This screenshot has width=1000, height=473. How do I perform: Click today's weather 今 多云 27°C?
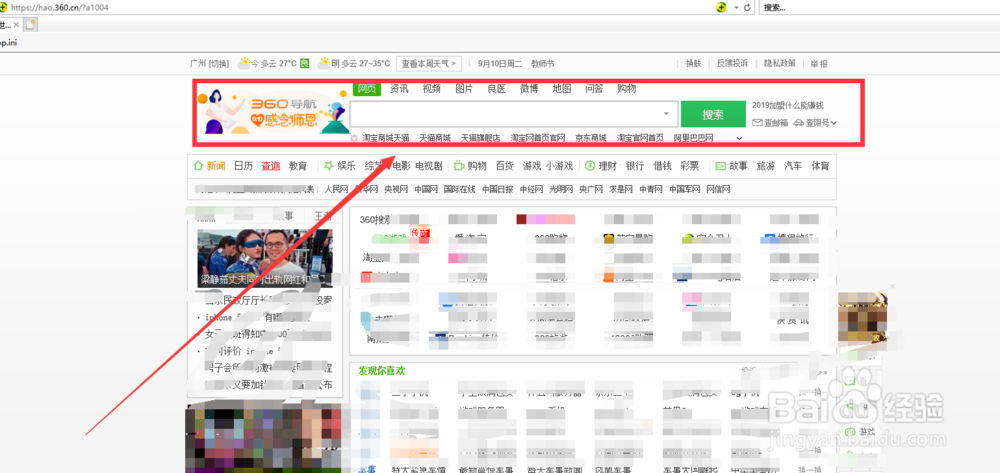267,64
